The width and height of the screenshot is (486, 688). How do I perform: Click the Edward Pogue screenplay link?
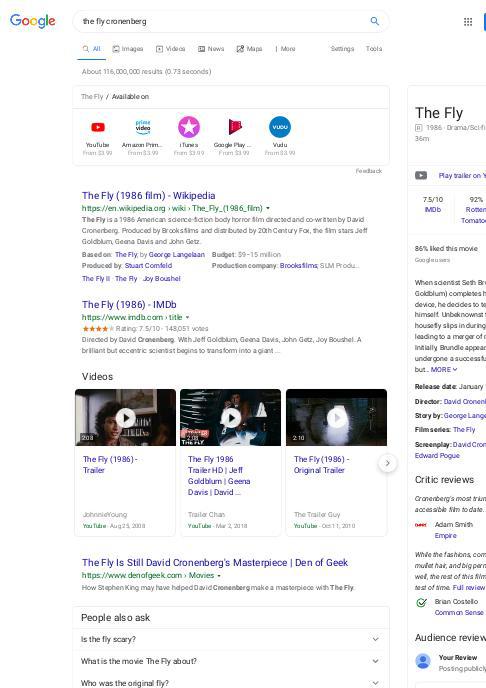coord(437,455)
